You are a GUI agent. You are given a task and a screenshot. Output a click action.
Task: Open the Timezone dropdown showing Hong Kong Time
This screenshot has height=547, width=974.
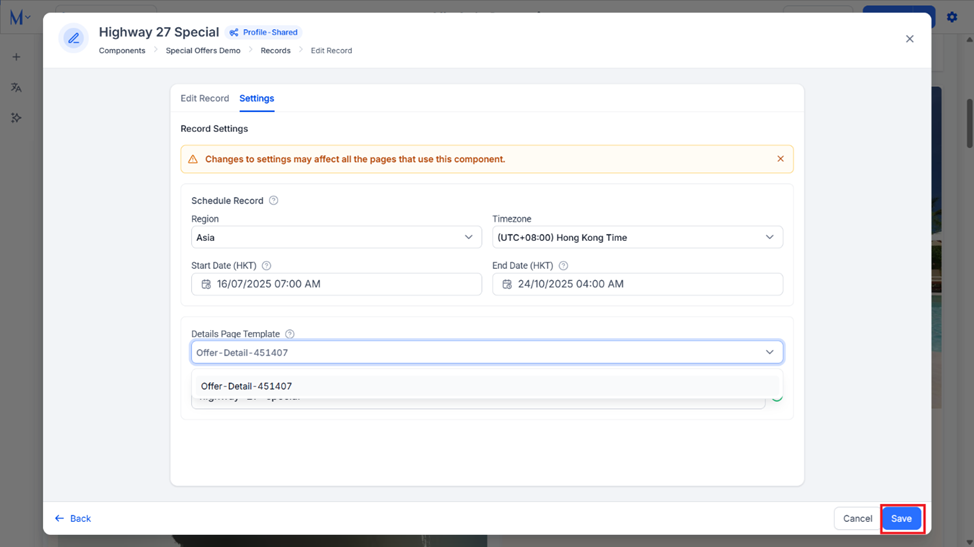(637, 237)
